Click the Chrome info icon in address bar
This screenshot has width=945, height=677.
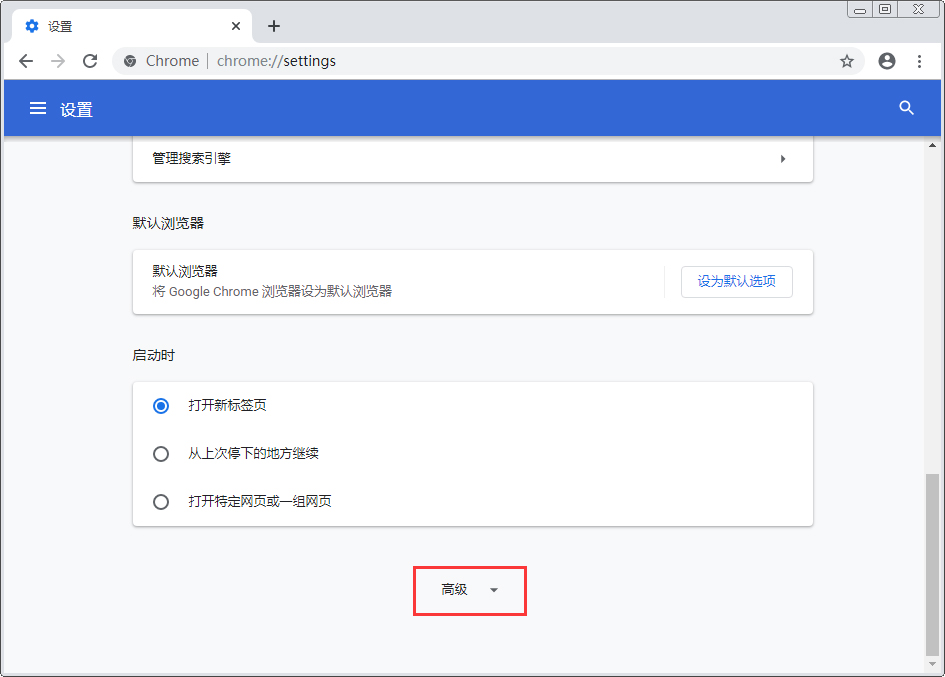point(129,61)
